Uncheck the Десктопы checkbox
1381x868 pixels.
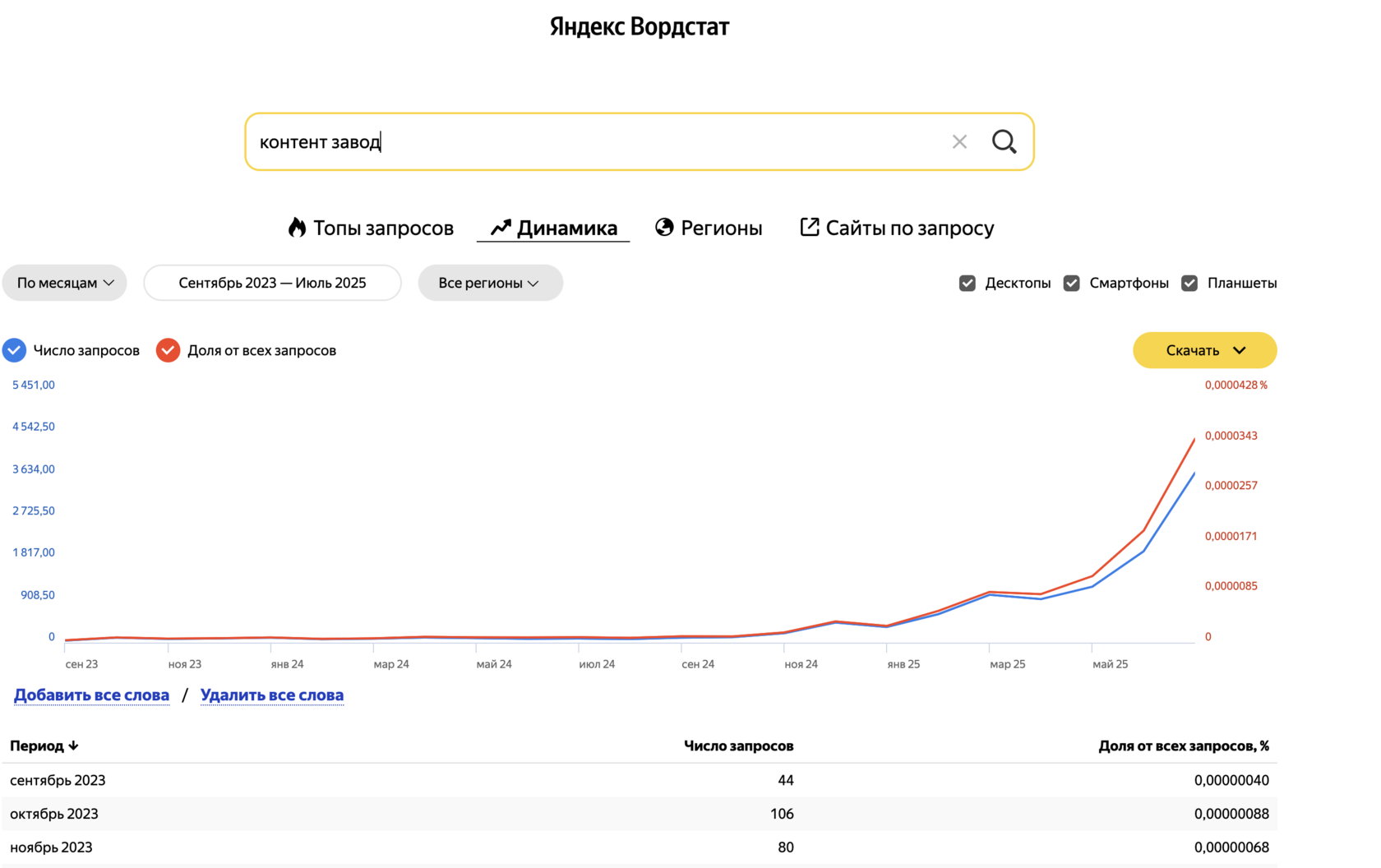(968, 283)
